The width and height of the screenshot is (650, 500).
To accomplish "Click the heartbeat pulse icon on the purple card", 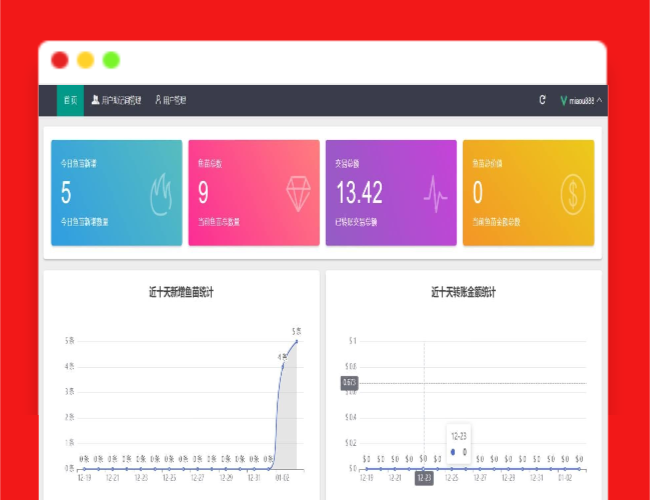I will coord(436,192).
